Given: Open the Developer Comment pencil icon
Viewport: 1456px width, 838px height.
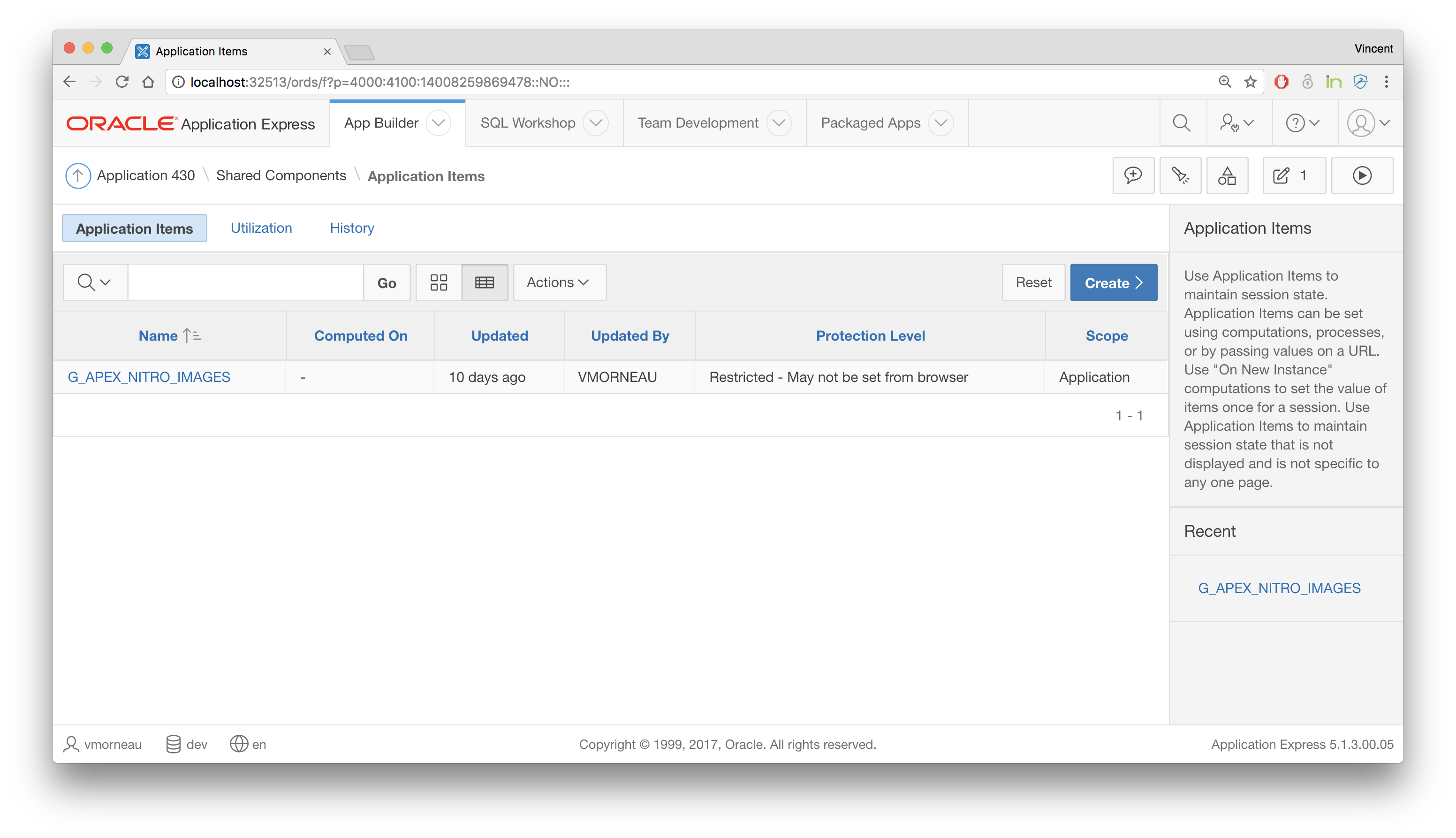Looking at the screenshot, I should (x=1180, y=175).
